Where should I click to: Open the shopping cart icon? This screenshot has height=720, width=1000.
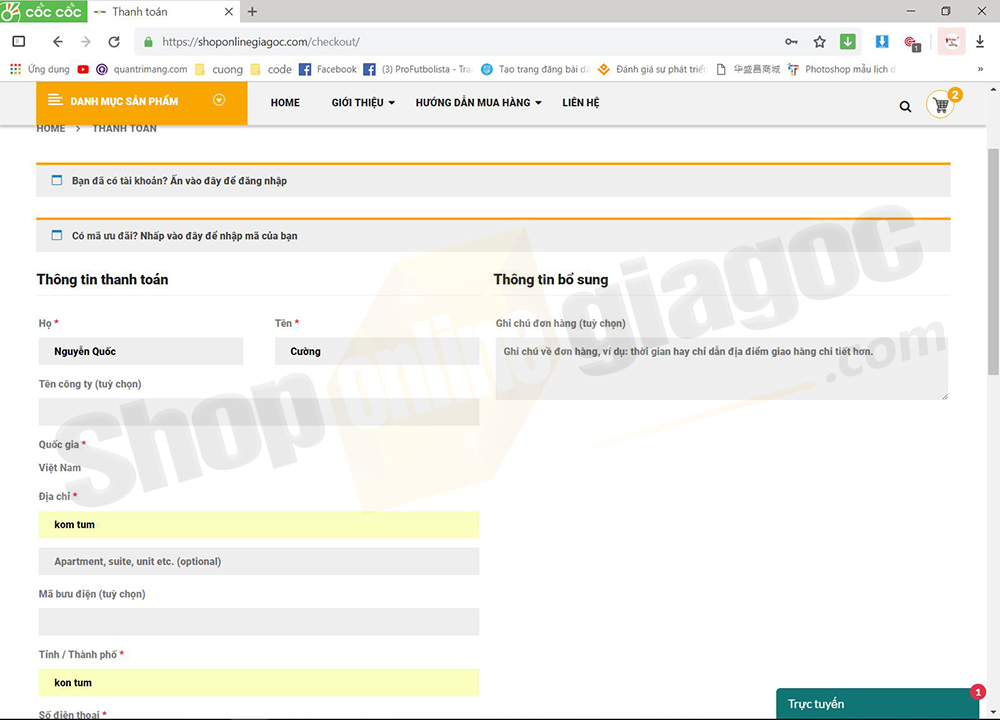tap(940, 105)
